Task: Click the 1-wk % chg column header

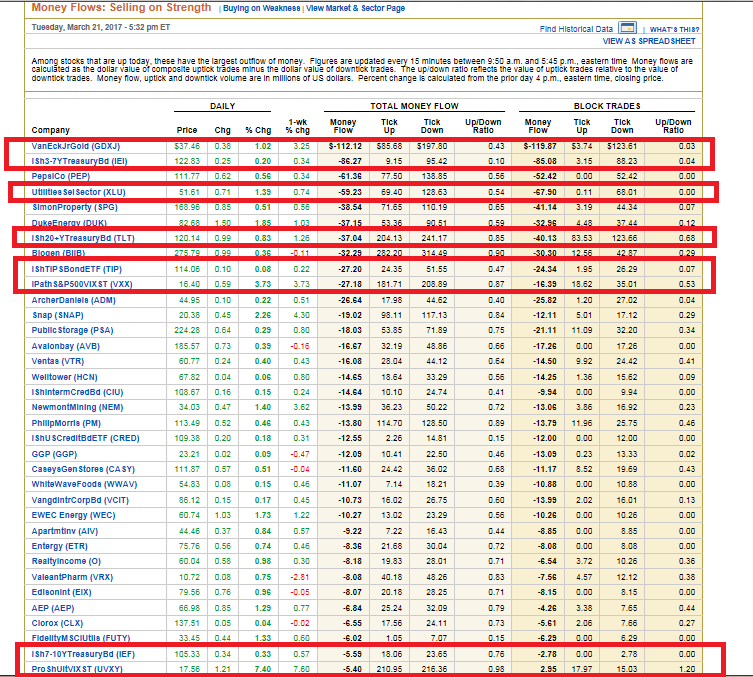Action: click(x=297, y=125)
